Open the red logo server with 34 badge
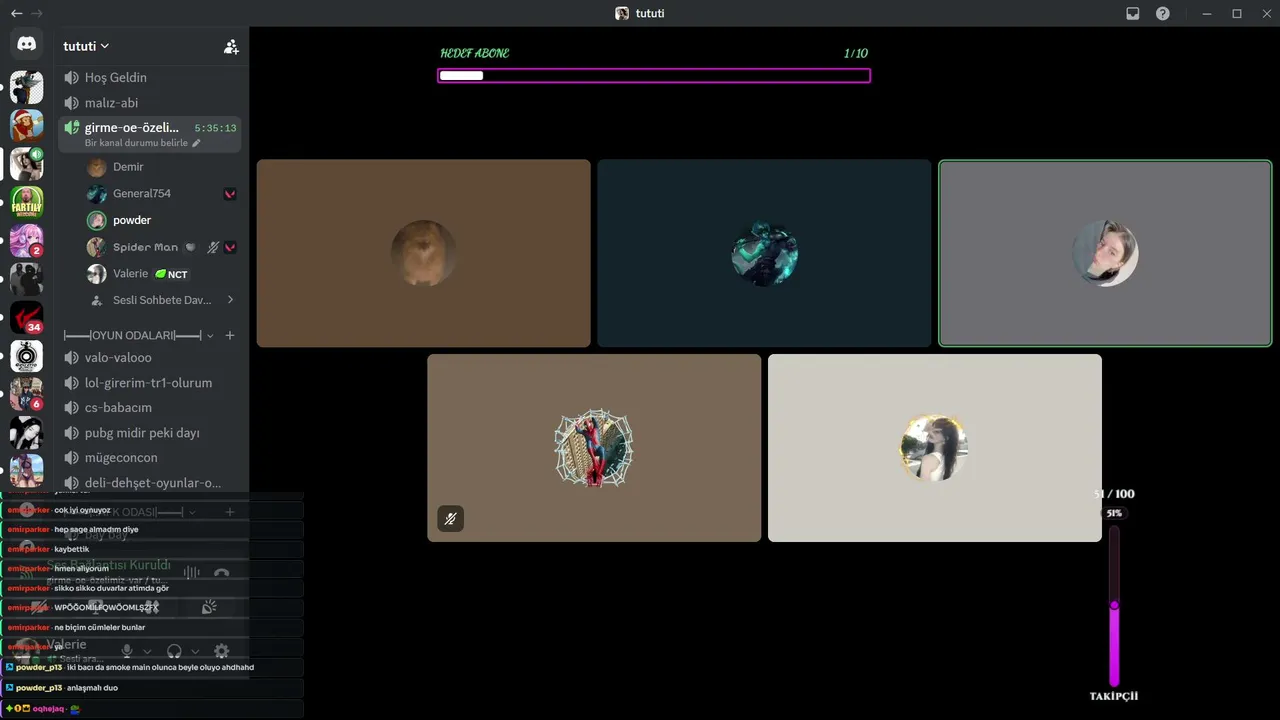The height and width of the screenshot is (720, 1280). click(x=27, y=317)
